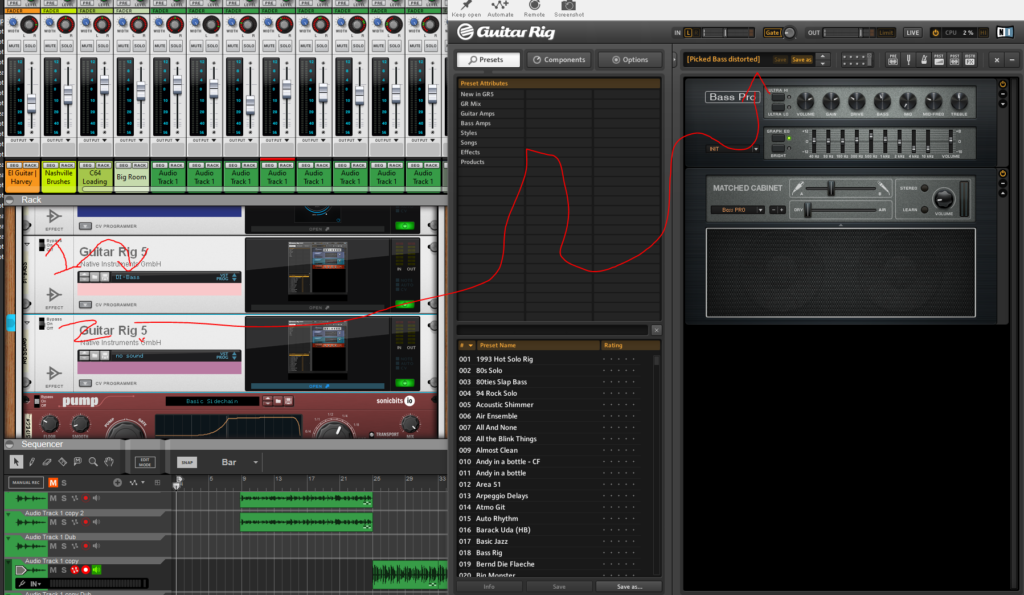
Task: Toggle the Ultra Hi switch on Bass Pro
Action: (777, 97)
